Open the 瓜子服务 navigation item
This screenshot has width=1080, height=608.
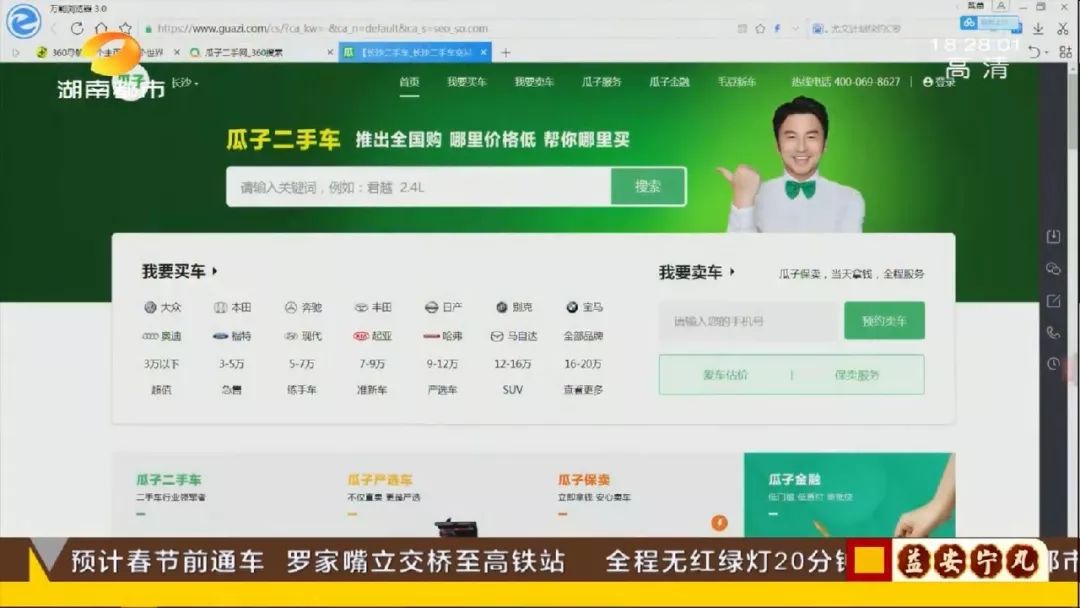601,81
